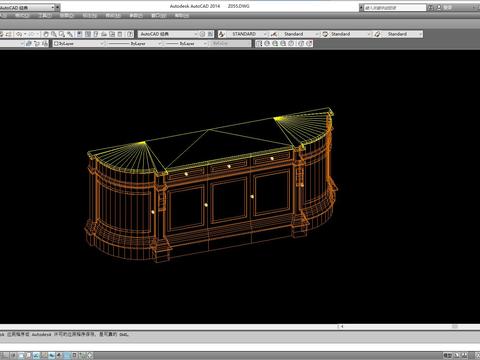Open the 修改 (Modify) menu
Screen dimensions: 480x360
[x=113, y=16]
